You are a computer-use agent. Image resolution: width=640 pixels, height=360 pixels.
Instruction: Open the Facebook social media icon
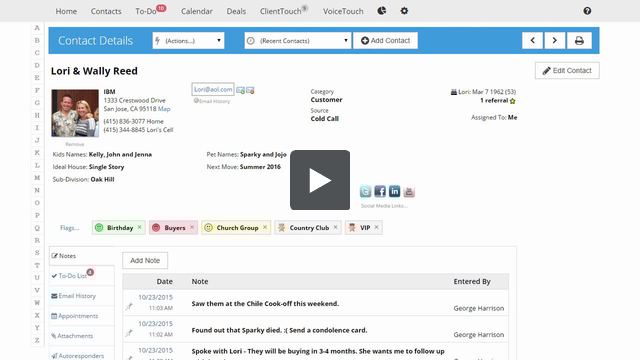click(380, 191)
